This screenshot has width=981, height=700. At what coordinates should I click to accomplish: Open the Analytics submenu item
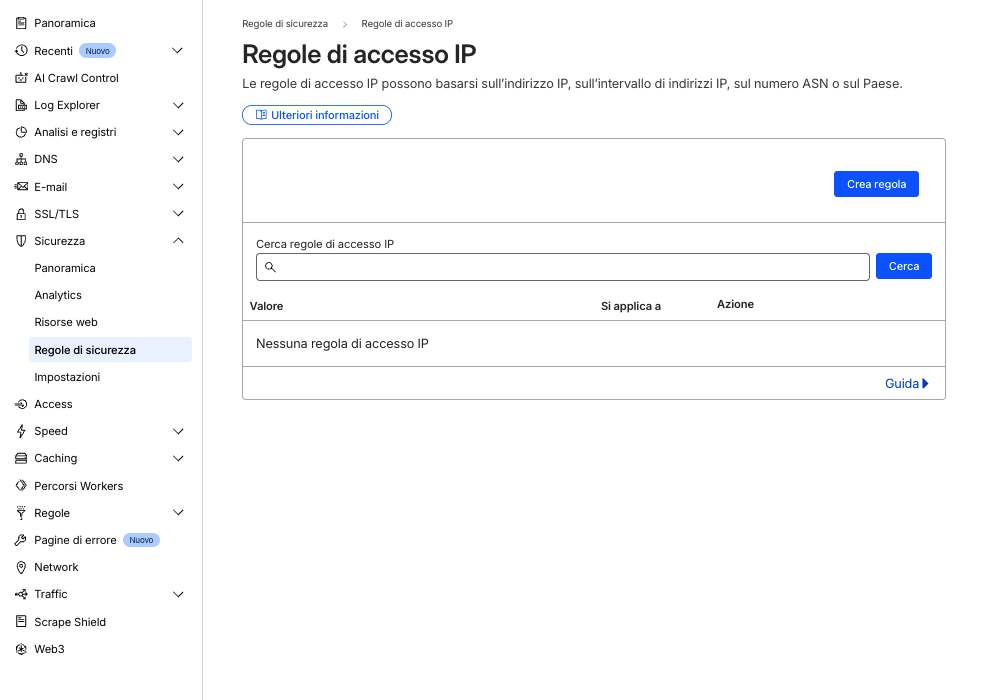pyautogui.click(x=58, y=295)
